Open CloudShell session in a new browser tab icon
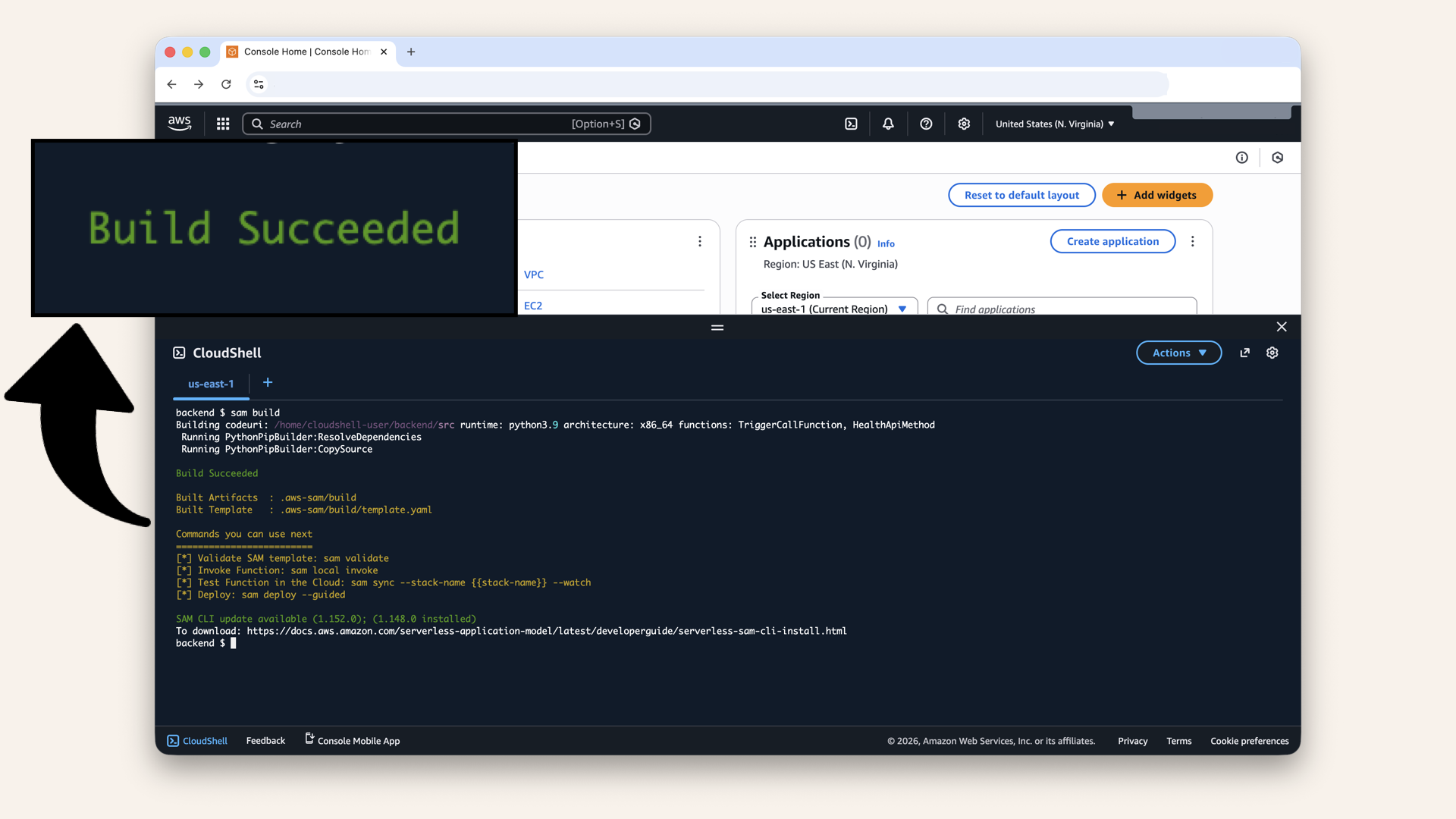Image resolution: width=1456 pixels, height=819 pixels. click(x=1244, y=353)
